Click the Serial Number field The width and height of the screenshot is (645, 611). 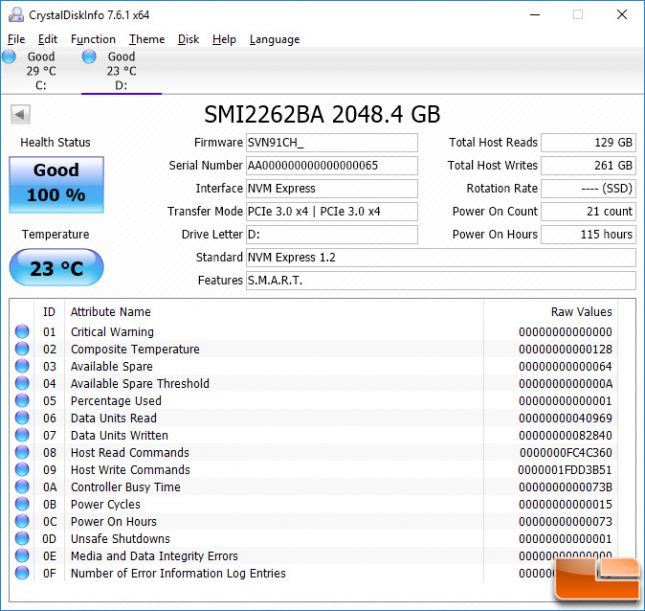point(332,165)
